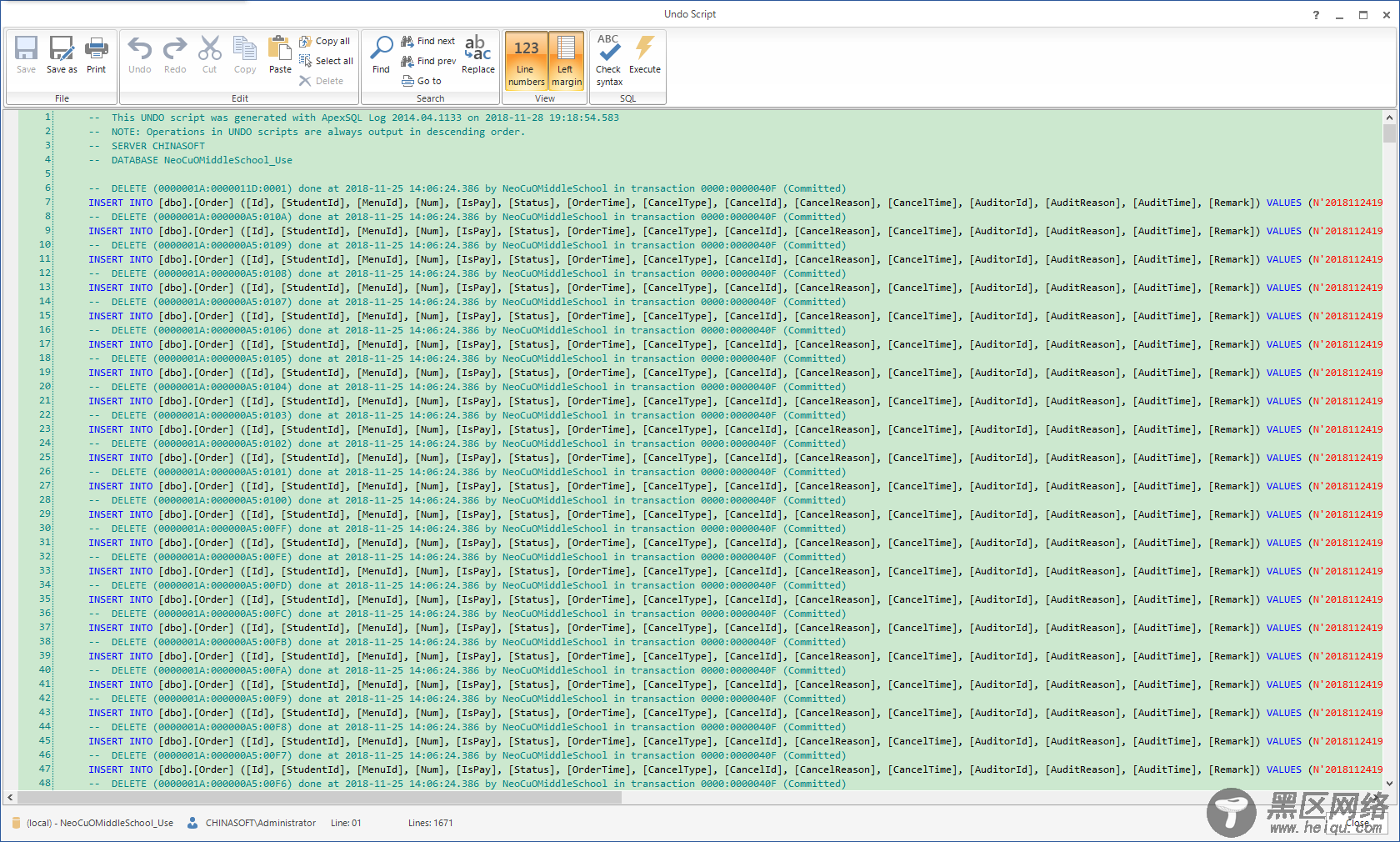Click the 'SERVER CHINASOFT' comment line
This screenshot has width=1400, height=842.
click(147, 146)
